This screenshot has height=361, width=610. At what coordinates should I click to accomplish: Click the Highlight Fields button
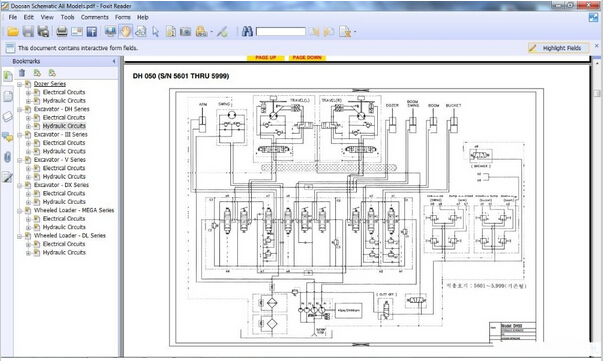558,48
